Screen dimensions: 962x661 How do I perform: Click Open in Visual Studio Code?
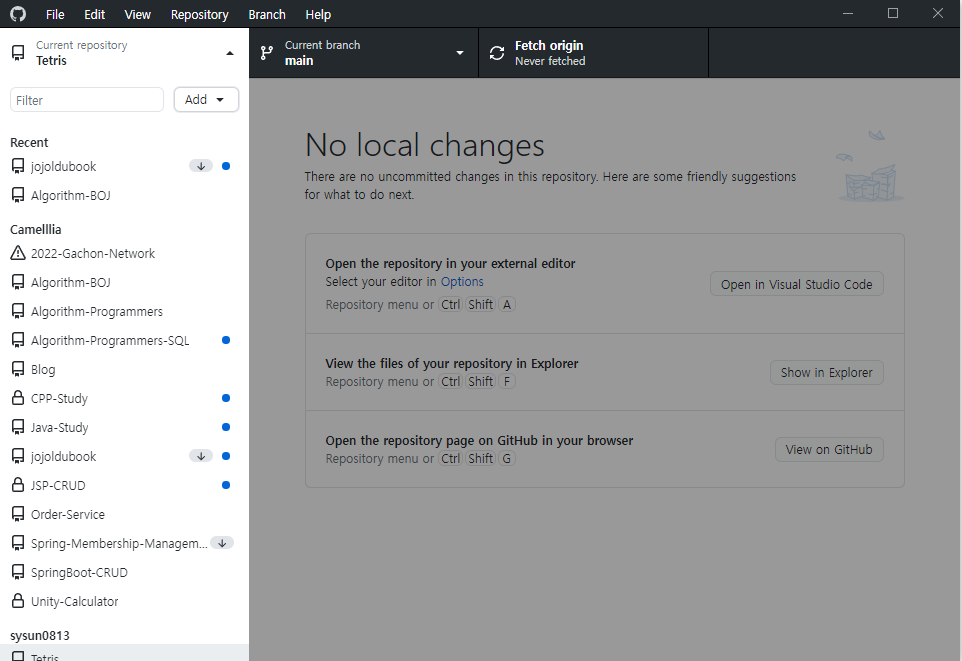(796, 284)
